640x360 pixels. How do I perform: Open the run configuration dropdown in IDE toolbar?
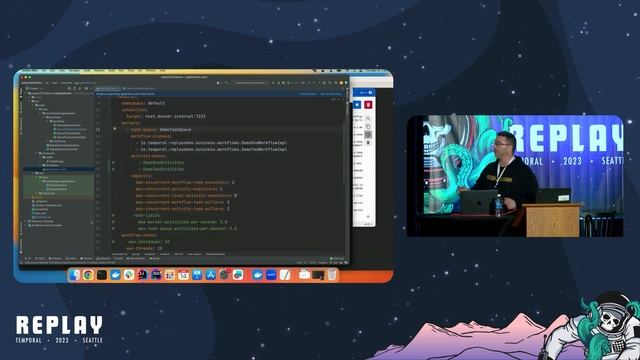[250, 83]
